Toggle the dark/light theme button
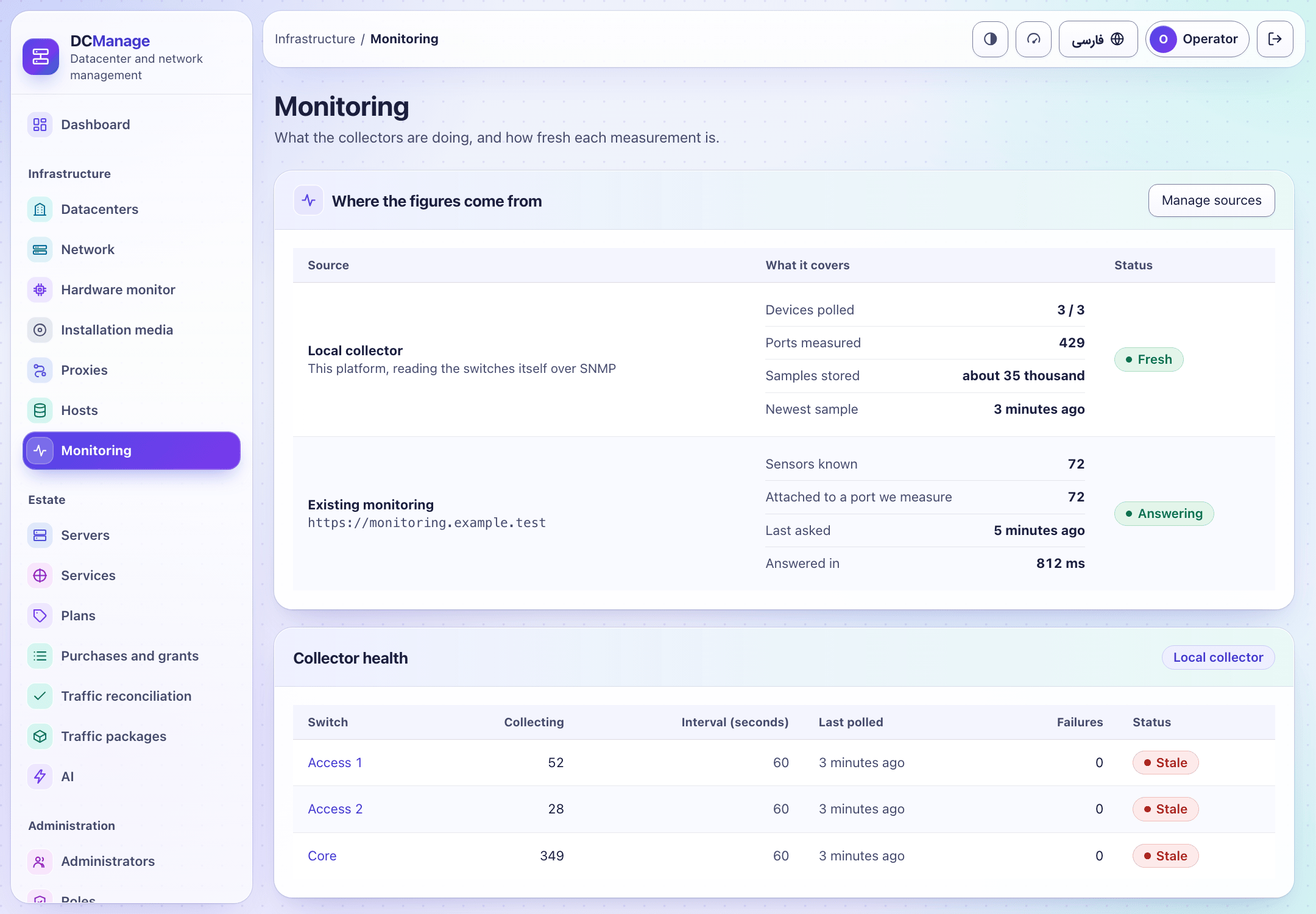 click(990, 39)
